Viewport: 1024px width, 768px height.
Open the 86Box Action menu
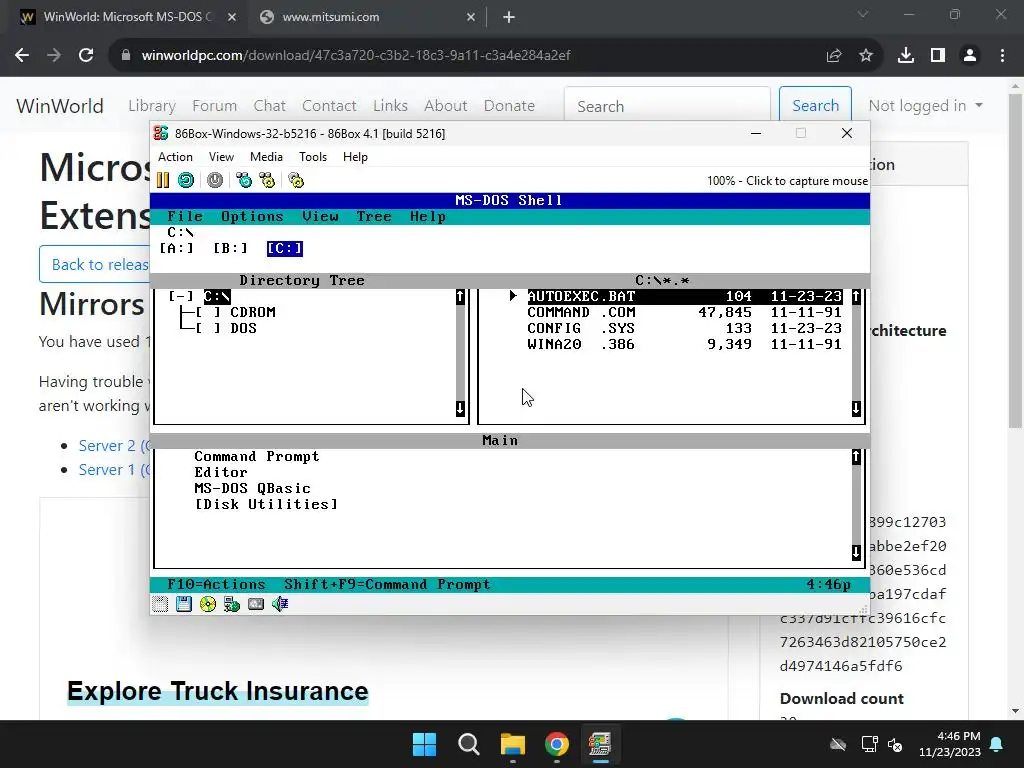tap(175, 157)
